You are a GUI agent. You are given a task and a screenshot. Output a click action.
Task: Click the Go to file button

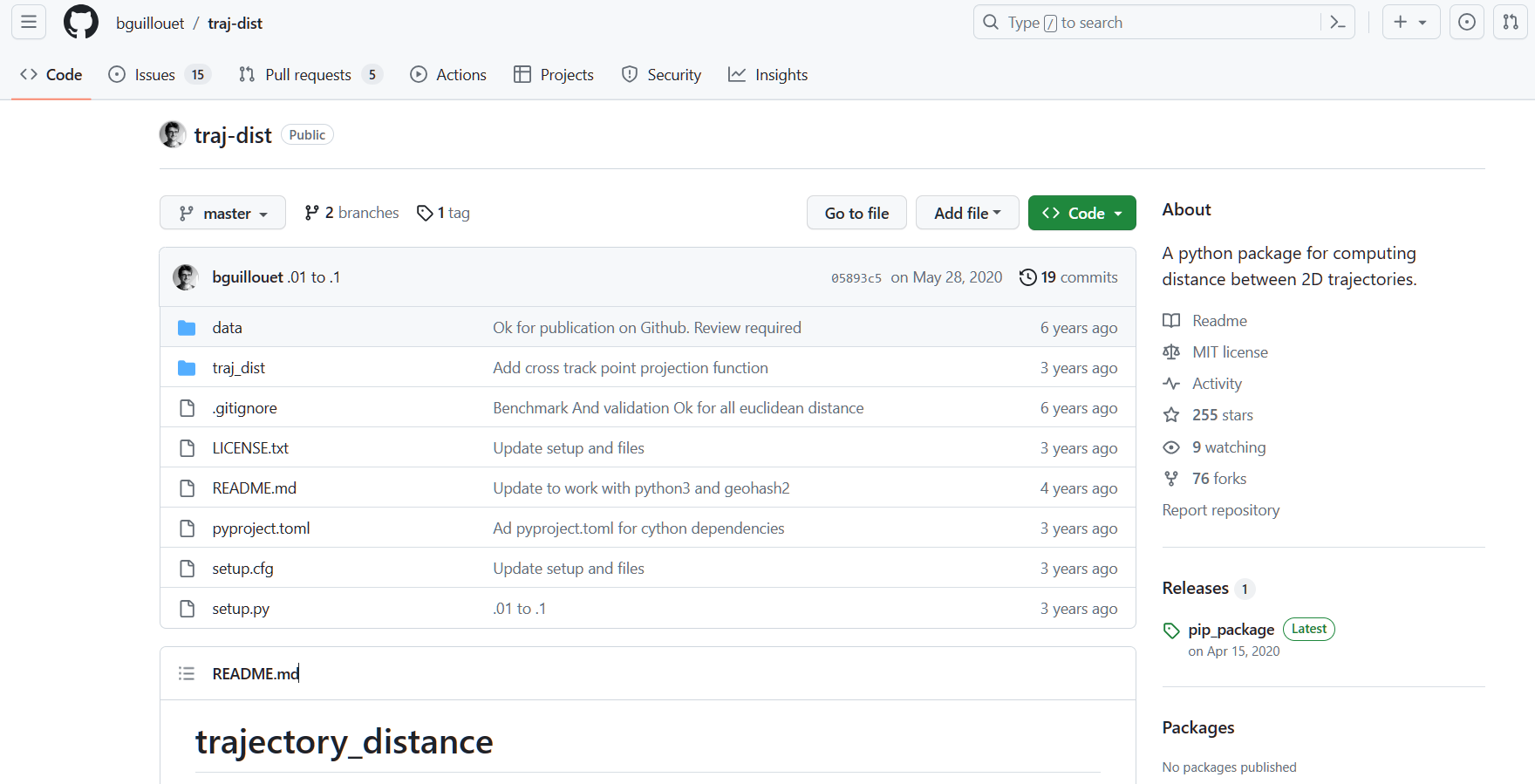click(x=856, y=213)
